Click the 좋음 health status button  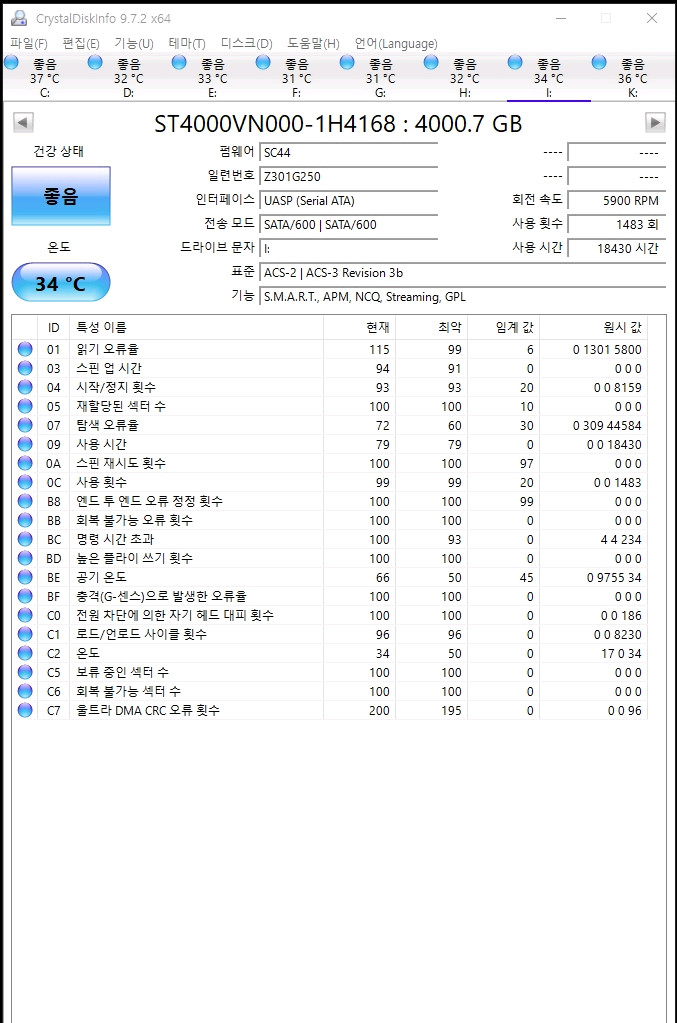pyautogui.click(x=61, y=196)
